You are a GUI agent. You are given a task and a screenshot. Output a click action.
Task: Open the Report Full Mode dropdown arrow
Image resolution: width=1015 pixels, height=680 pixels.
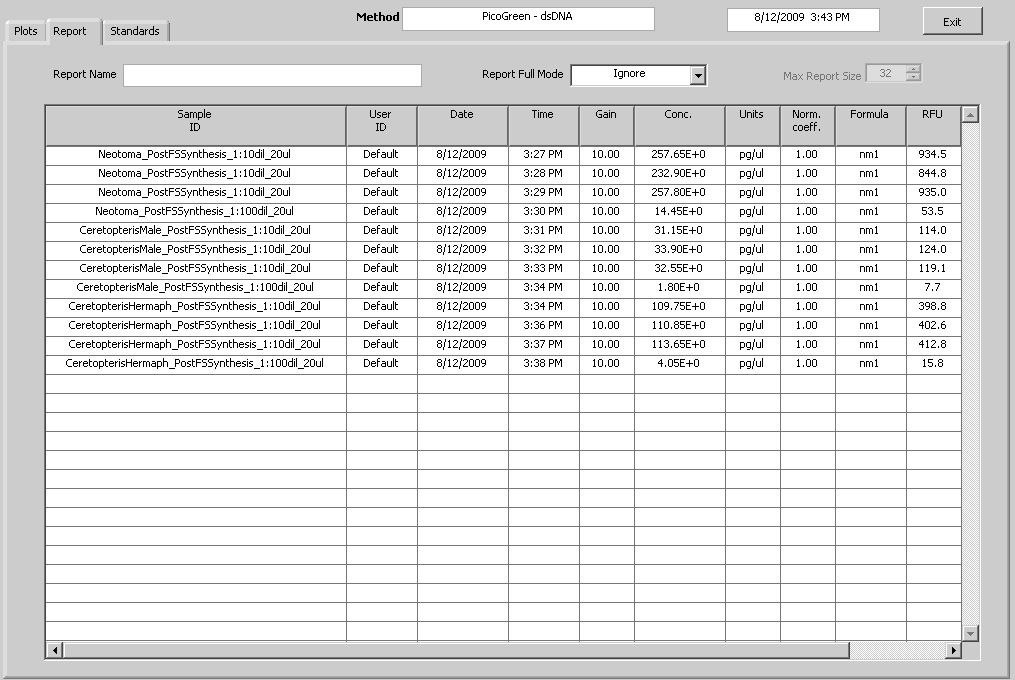click(698, 76)
